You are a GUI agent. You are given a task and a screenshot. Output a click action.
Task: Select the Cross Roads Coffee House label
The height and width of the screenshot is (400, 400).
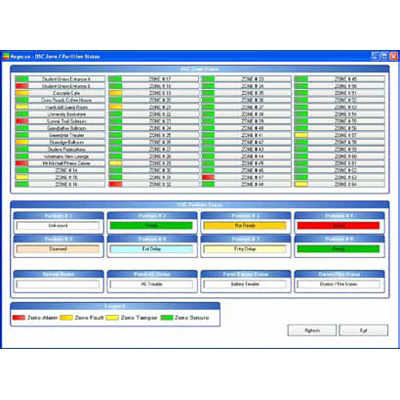pos(66,100)
